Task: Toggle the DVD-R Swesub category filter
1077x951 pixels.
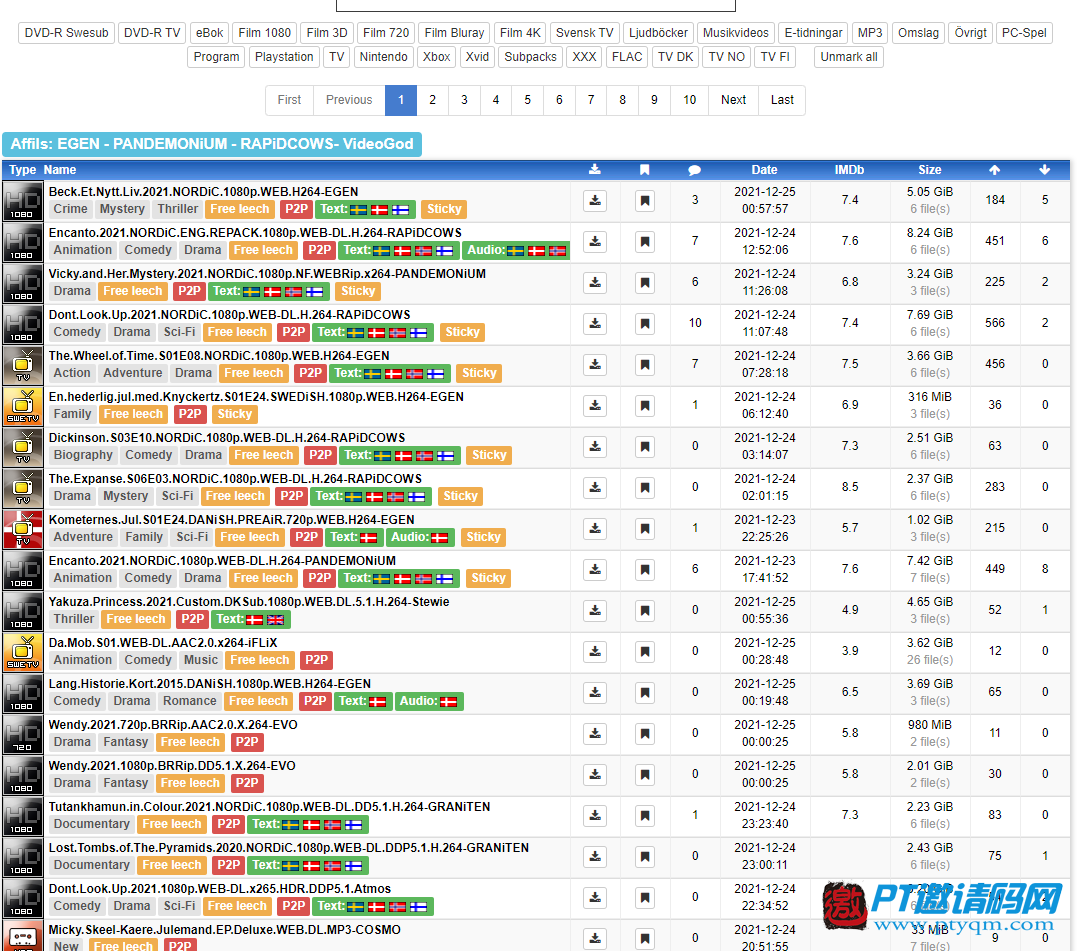Action: point(67,33)
